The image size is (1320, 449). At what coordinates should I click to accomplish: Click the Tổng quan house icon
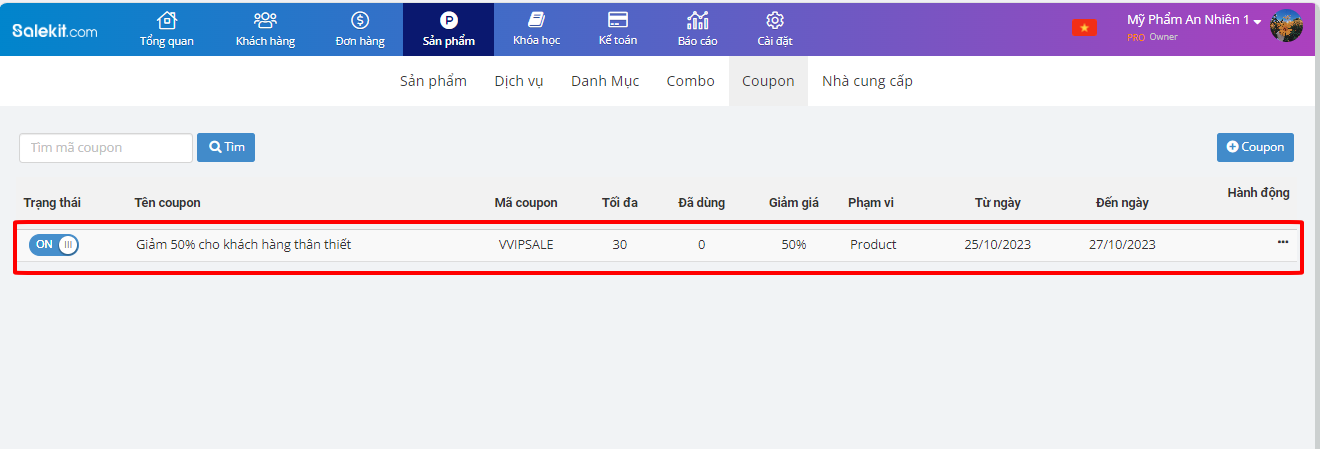click(167, 21)
